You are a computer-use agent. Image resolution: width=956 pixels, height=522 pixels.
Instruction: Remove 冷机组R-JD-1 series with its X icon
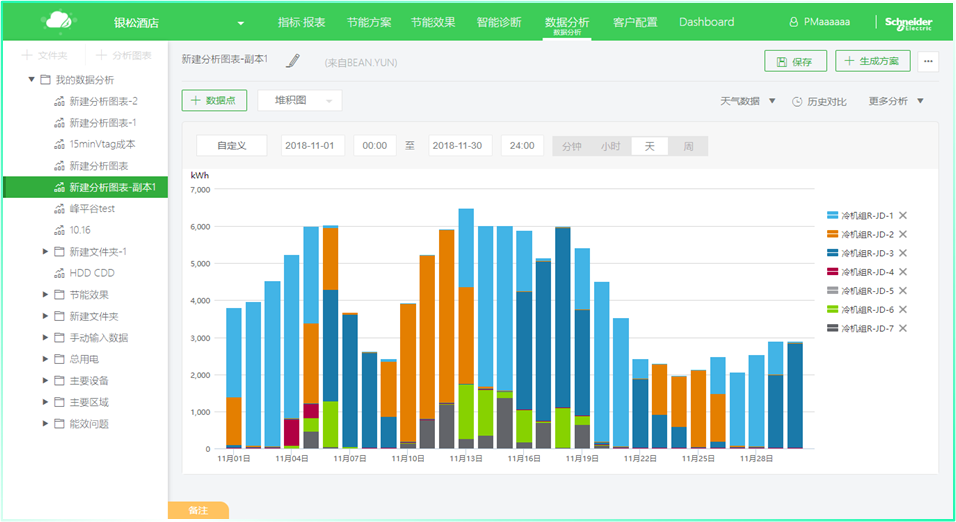tap(903, 216)
